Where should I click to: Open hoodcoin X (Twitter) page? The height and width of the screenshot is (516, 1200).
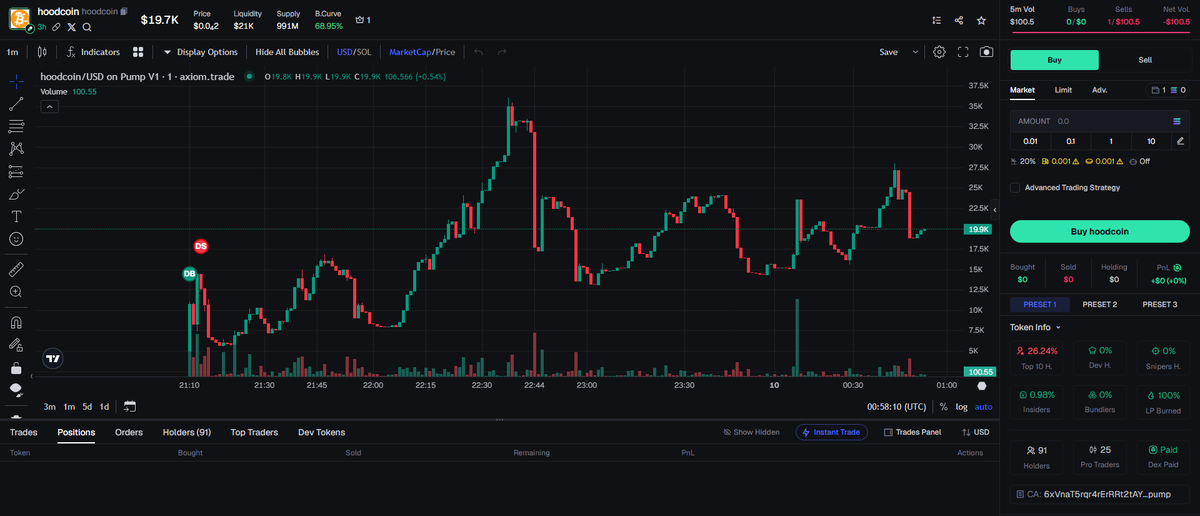(x=72, y=27)
